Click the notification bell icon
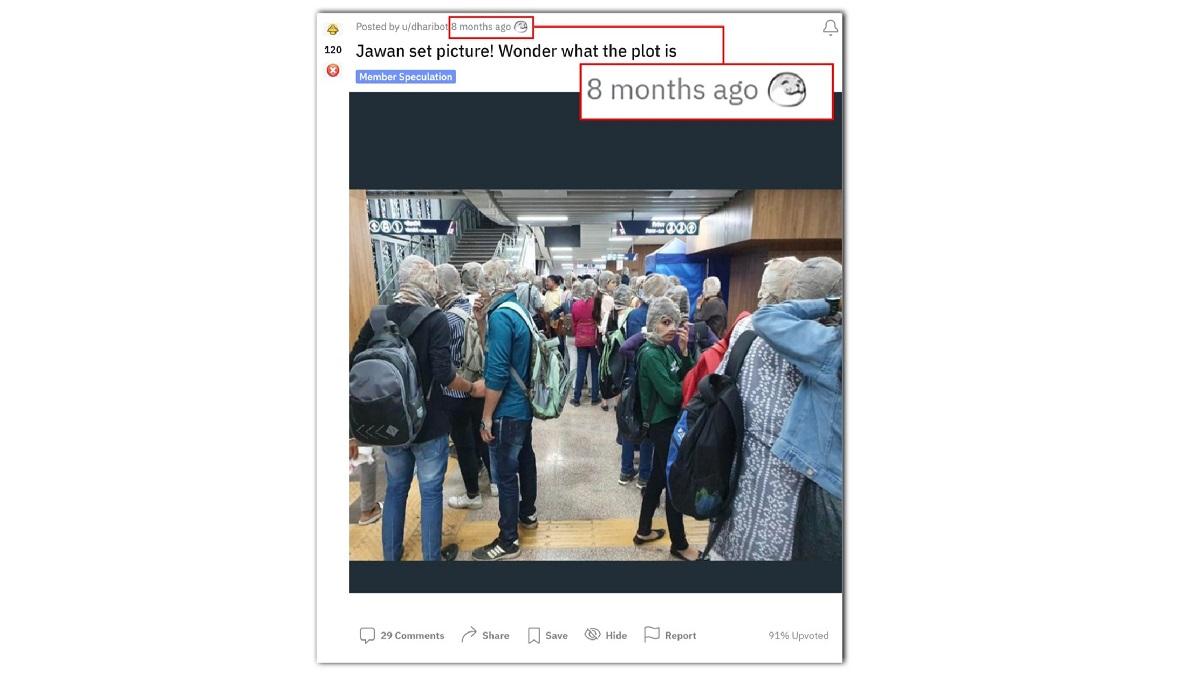Screen dimensions: 1200x675 [x=830, y=28]
